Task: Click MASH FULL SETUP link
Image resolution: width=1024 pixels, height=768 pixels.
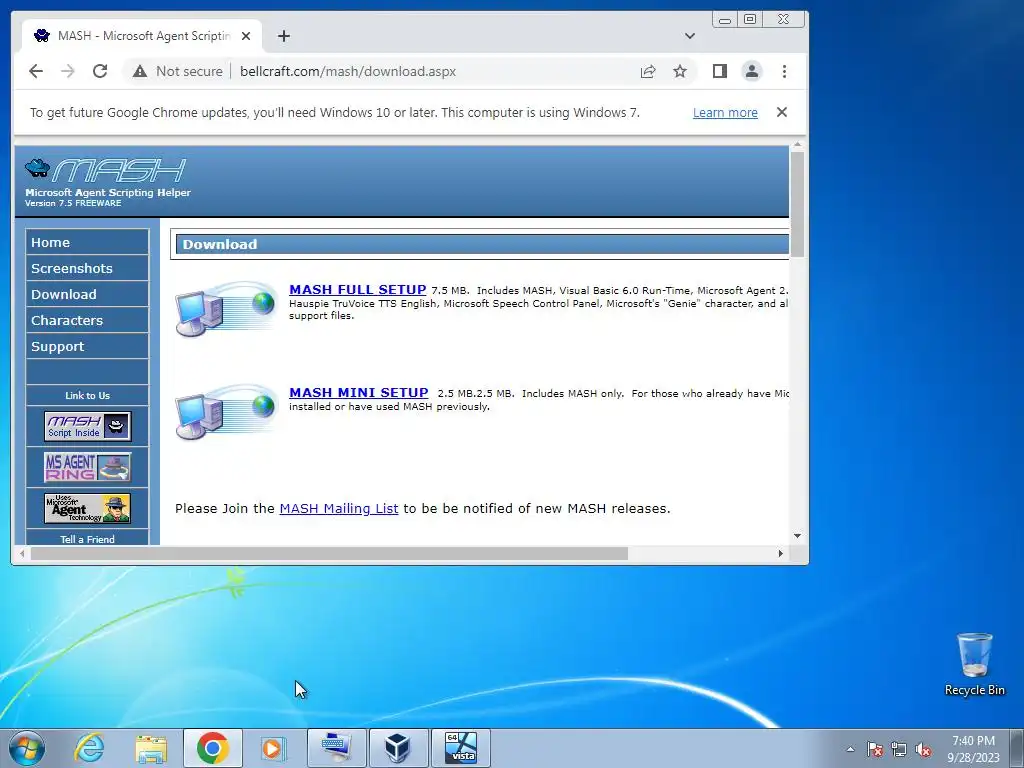Action: 358,289
